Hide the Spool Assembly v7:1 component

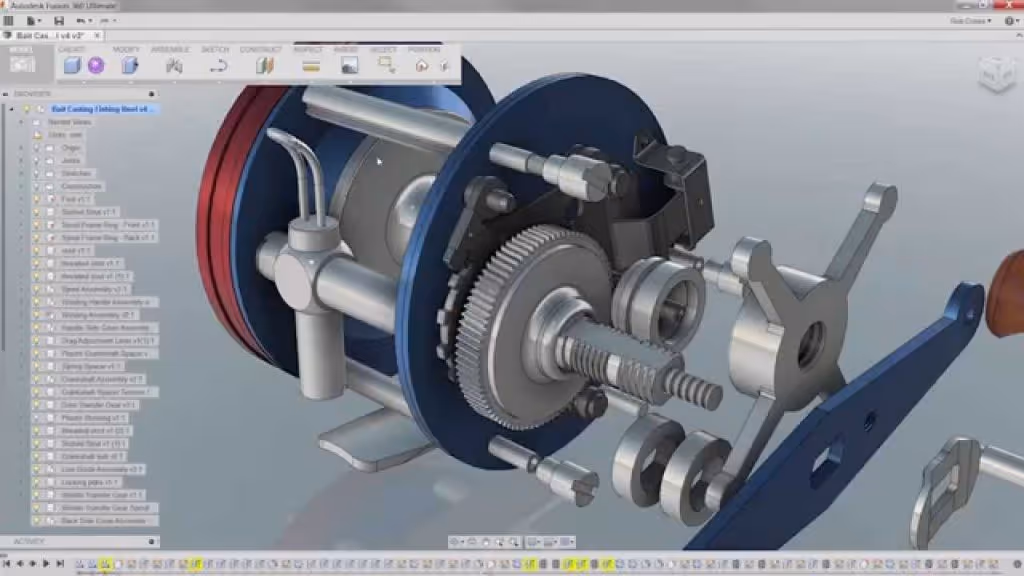(37, 290)
